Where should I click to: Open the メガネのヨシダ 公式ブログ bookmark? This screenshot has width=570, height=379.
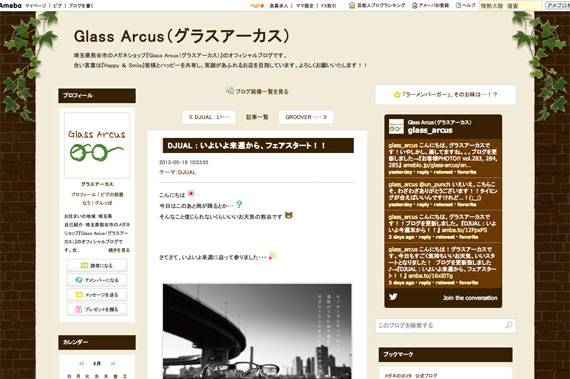point(411,376)
